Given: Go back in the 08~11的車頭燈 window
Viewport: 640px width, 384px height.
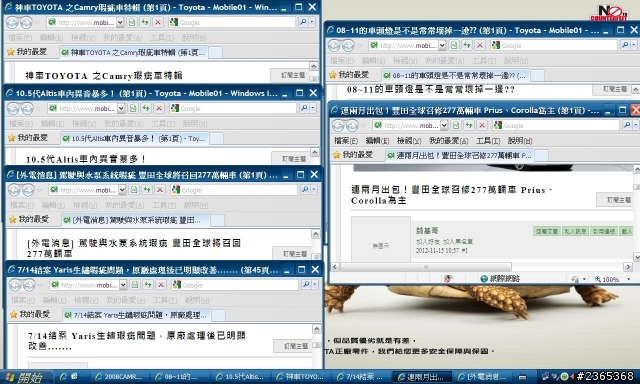Looking at the screenshot, I should click(x=335, y=45).
